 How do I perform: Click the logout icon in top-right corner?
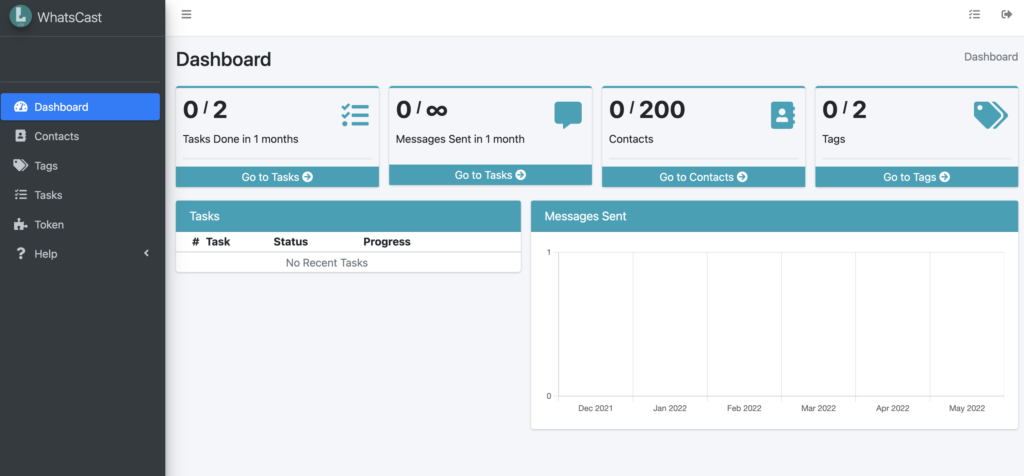pyautogui.click(x=1006, y=14)
